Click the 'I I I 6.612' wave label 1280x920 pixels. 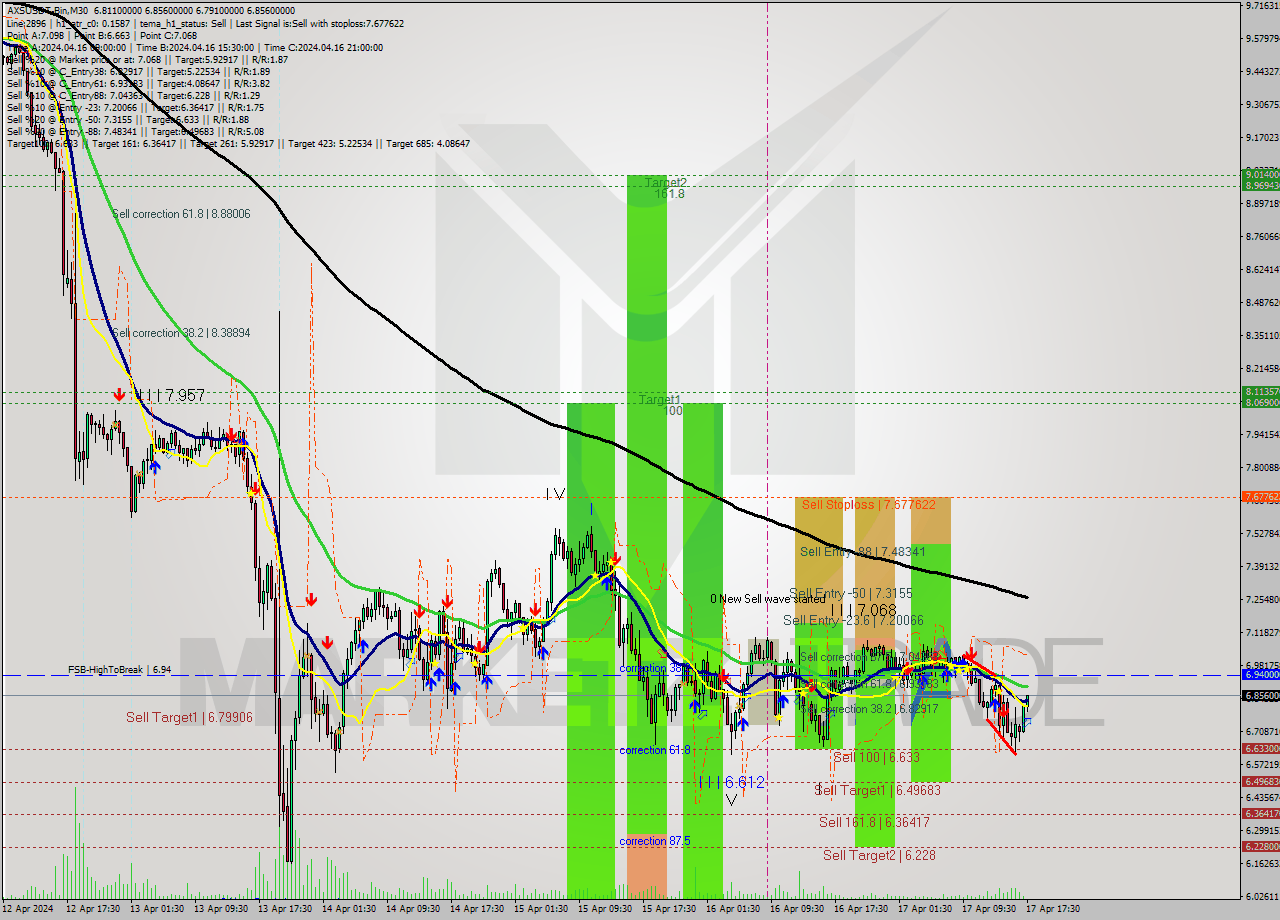click(731, 783)
